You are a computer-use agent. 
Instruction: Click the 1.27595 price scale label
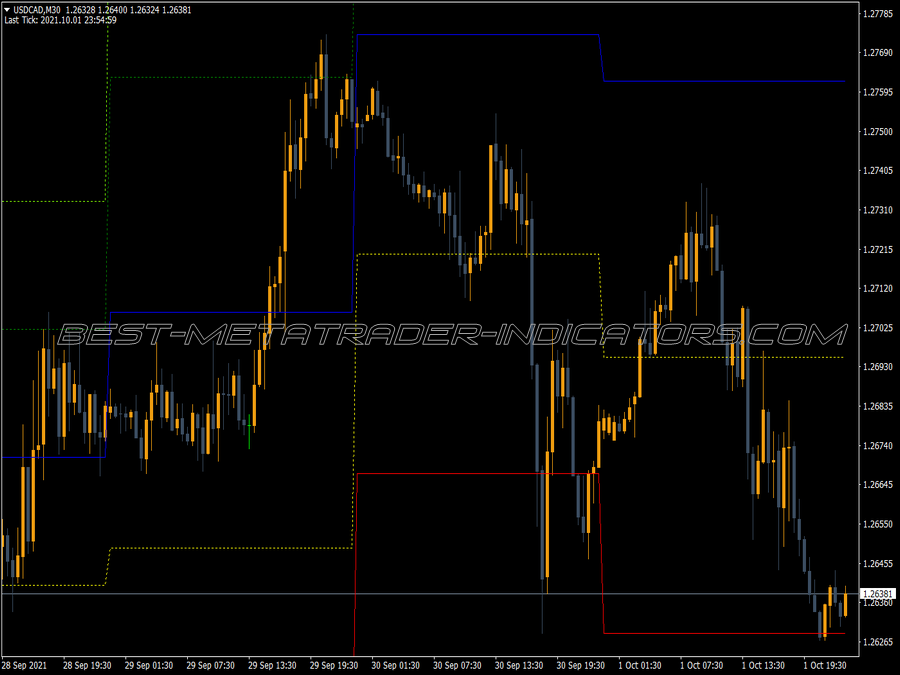pos(878,92)
